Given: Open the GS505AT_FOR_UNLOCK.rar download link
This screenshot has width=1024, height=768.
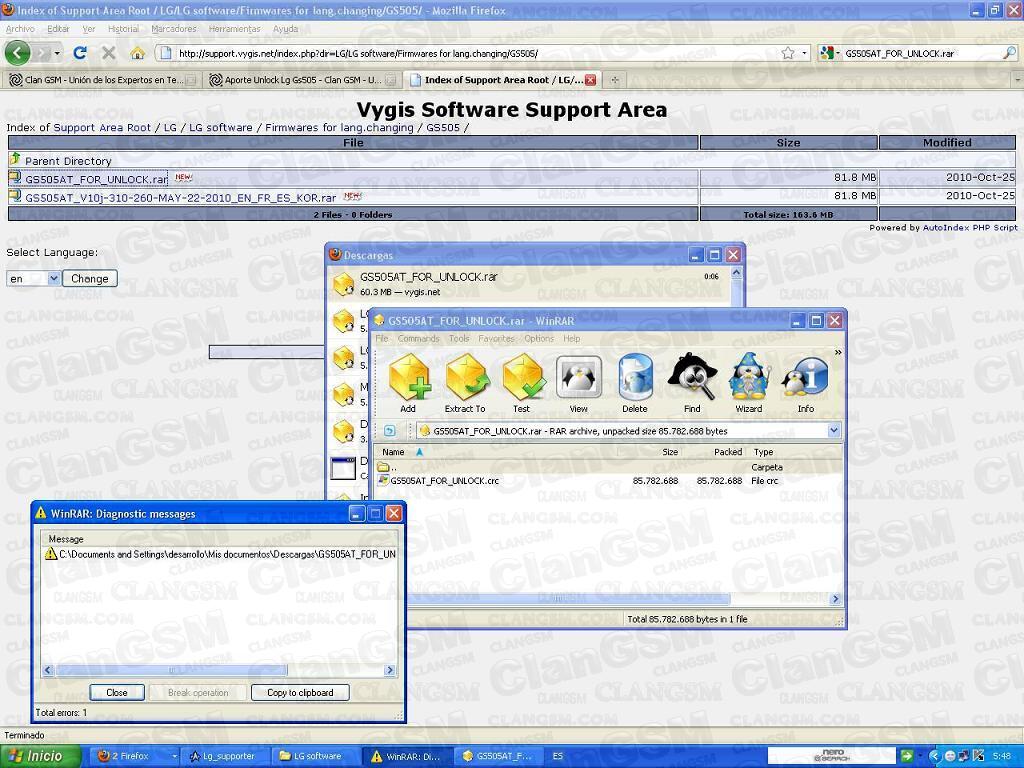Looking at the screenshot, I should pyautogui.click(x=97, y=179).
